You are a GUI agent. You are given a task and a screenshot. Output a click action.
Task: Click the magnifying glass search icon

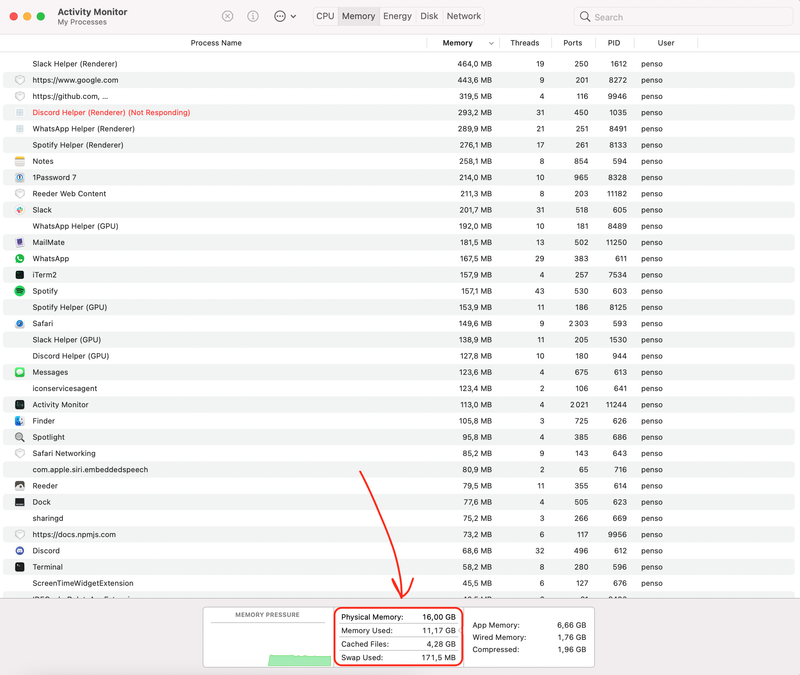point(585,17)
